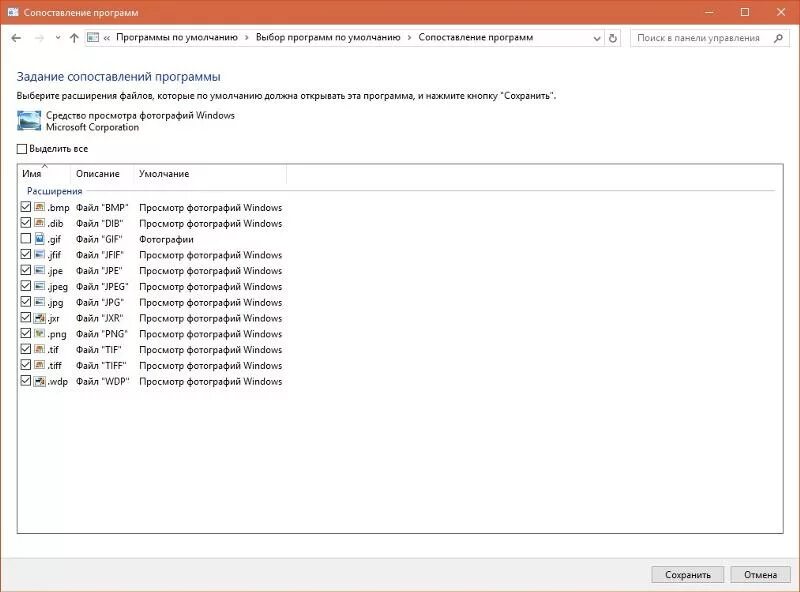
Task: Uncheck the .dib extension checkbox
Action: click(x=26, y=223)
